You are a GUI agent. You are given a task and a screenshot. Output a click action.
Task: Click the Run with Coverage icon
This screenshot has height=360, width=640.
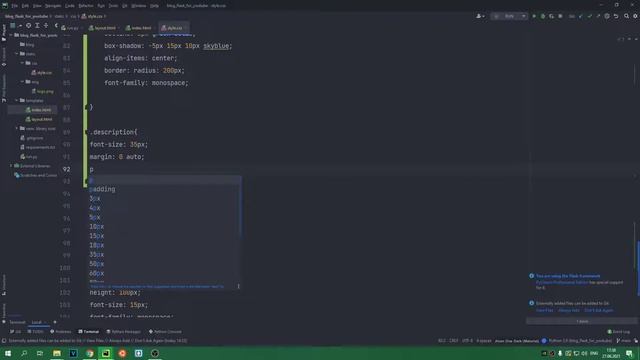[x=551, y=16]
